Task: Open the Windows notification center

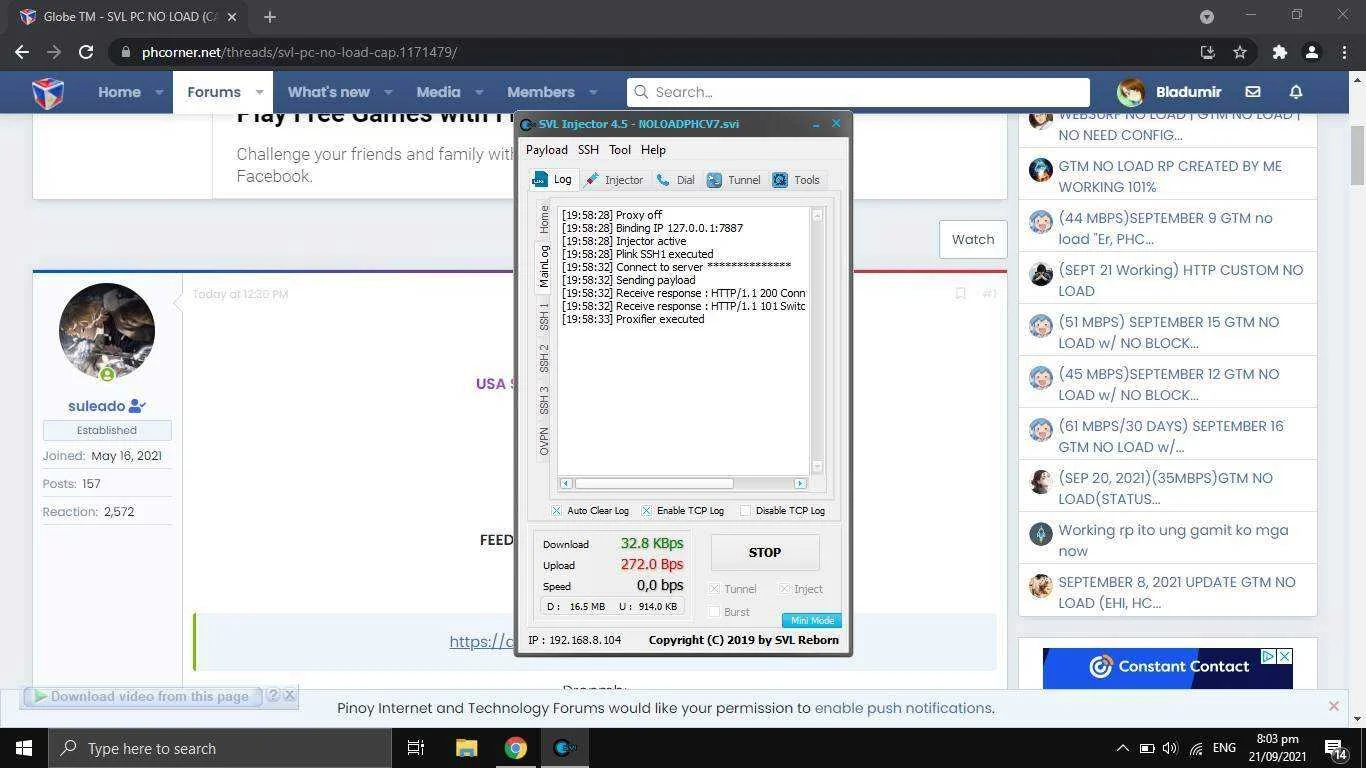Action: 1336,748
